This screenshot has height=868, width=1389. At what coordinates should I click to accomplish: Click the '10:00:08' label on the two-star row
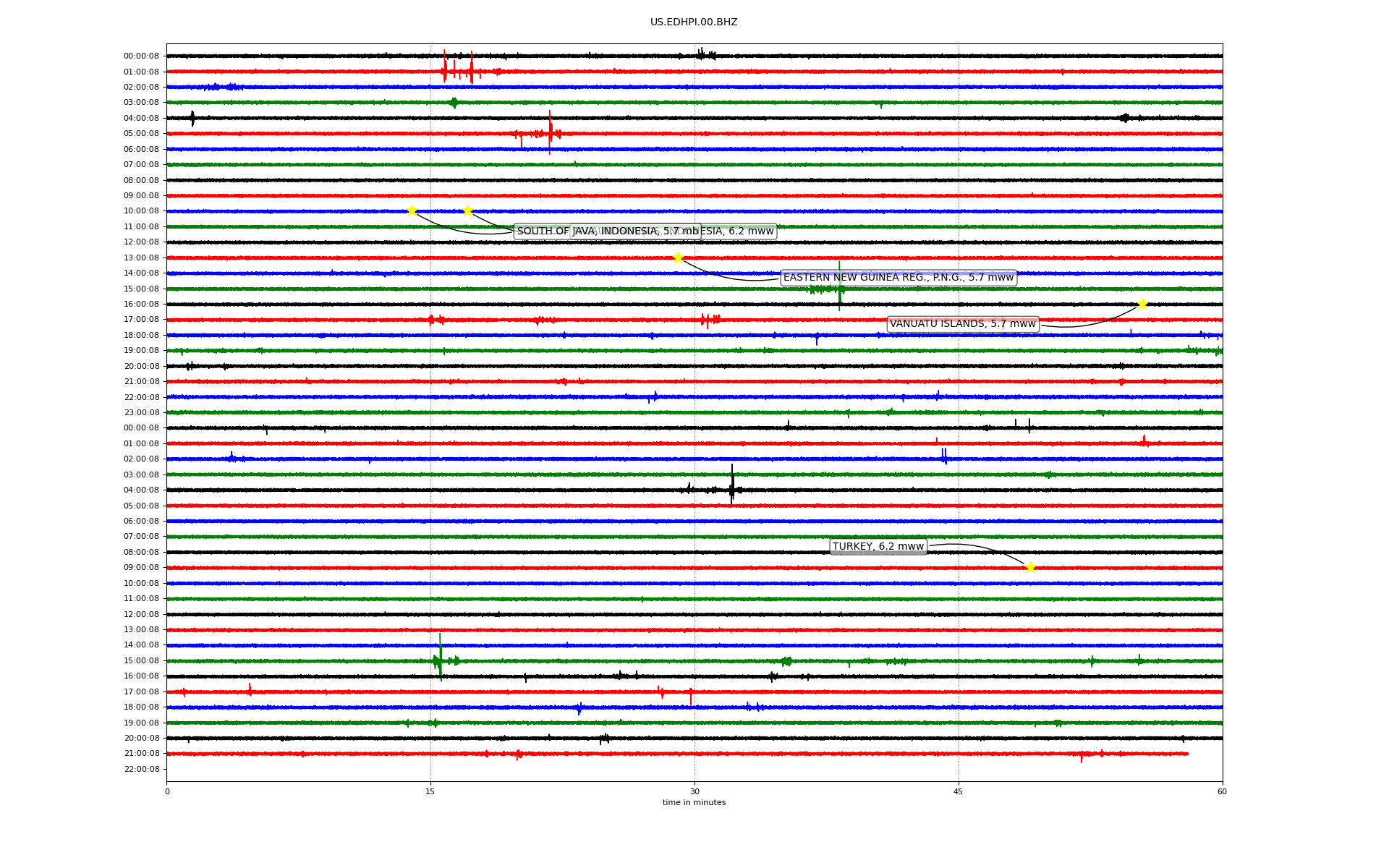(x=141, y=211)
